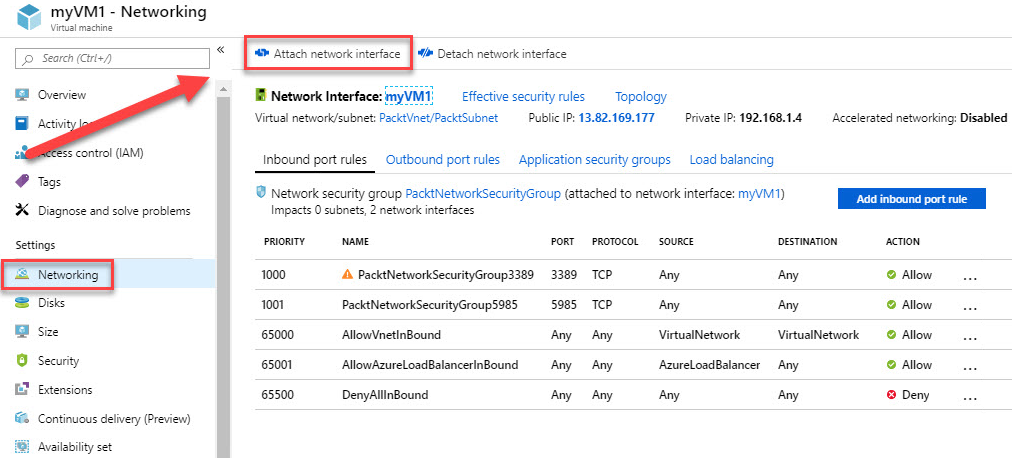Image resolution: width=1012 pixels, height=458 pixels.
Task: Select AllowAzureLoadBalancerInBound rule name
Action: tap(430, 364)
